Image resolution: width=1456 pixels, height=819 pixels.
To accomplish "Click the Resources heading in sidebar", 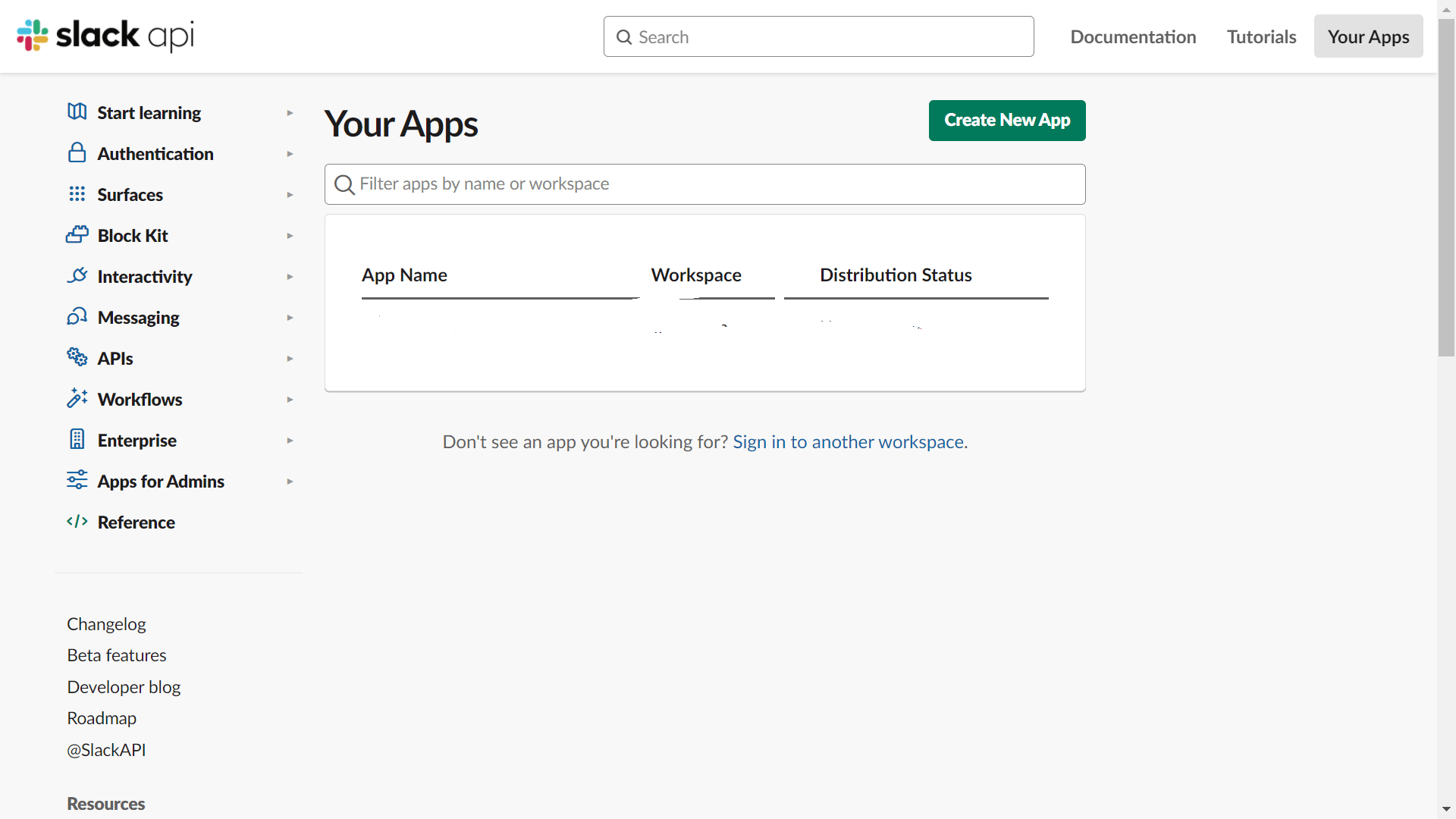I will (105, 804).
